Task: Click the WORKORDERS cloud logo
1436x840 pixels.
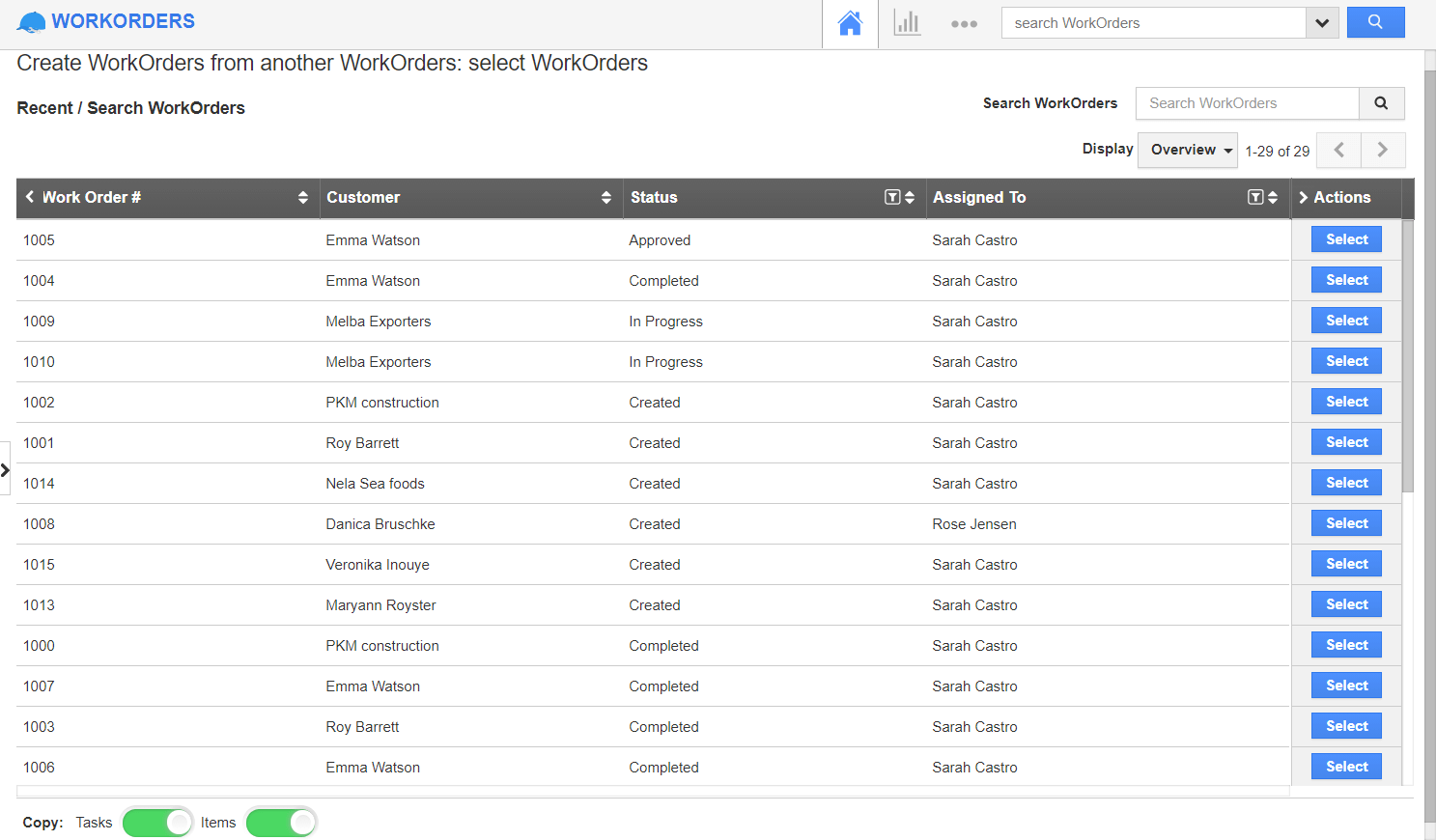Action: (31, 20)
